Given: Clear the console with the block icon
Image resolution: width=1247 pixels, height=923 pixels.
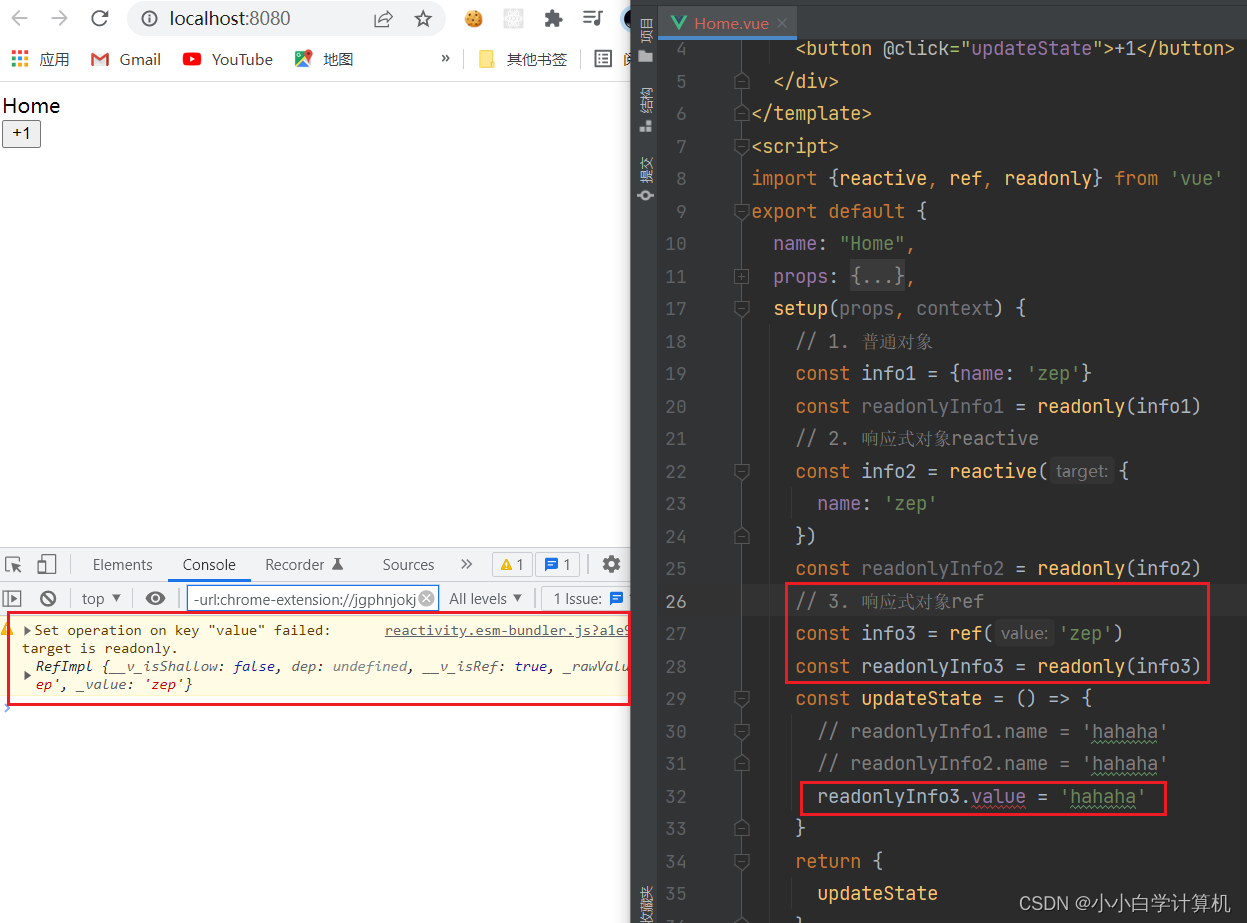Looking at the screenshot, I should click(47, 598).
